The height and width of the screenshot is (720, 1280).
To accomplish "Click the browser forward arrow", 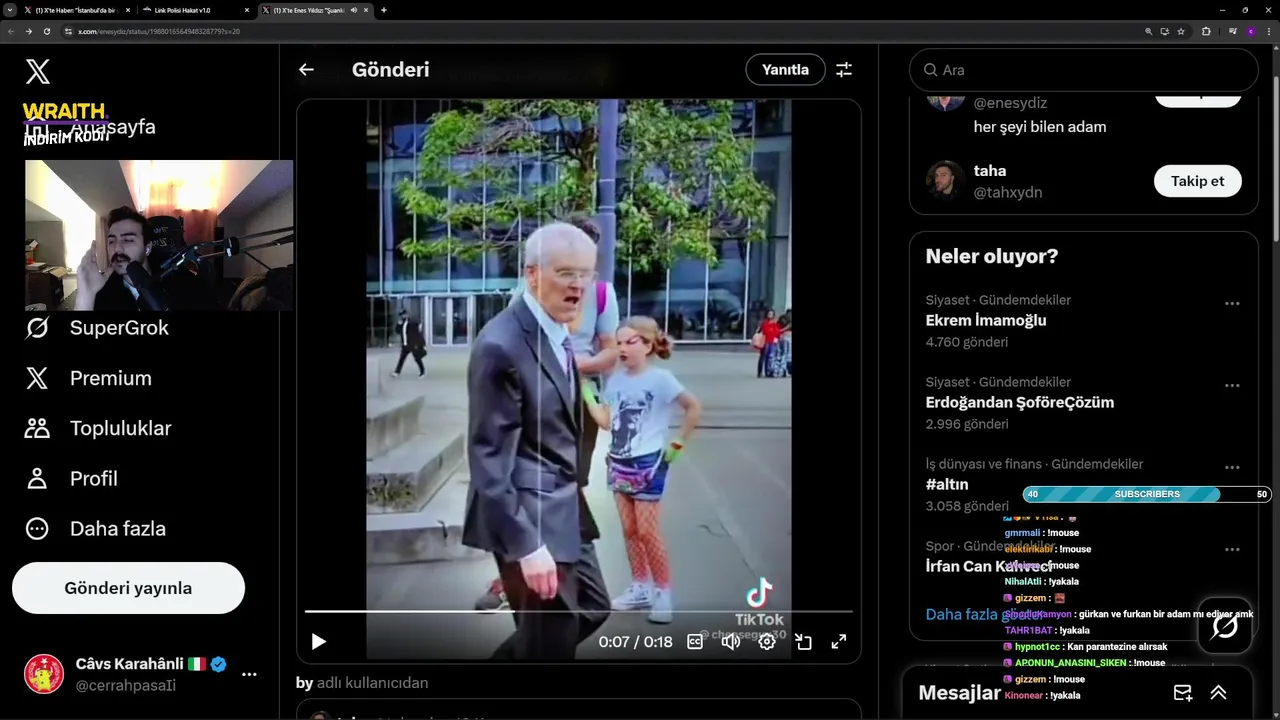I will (29, 31).
